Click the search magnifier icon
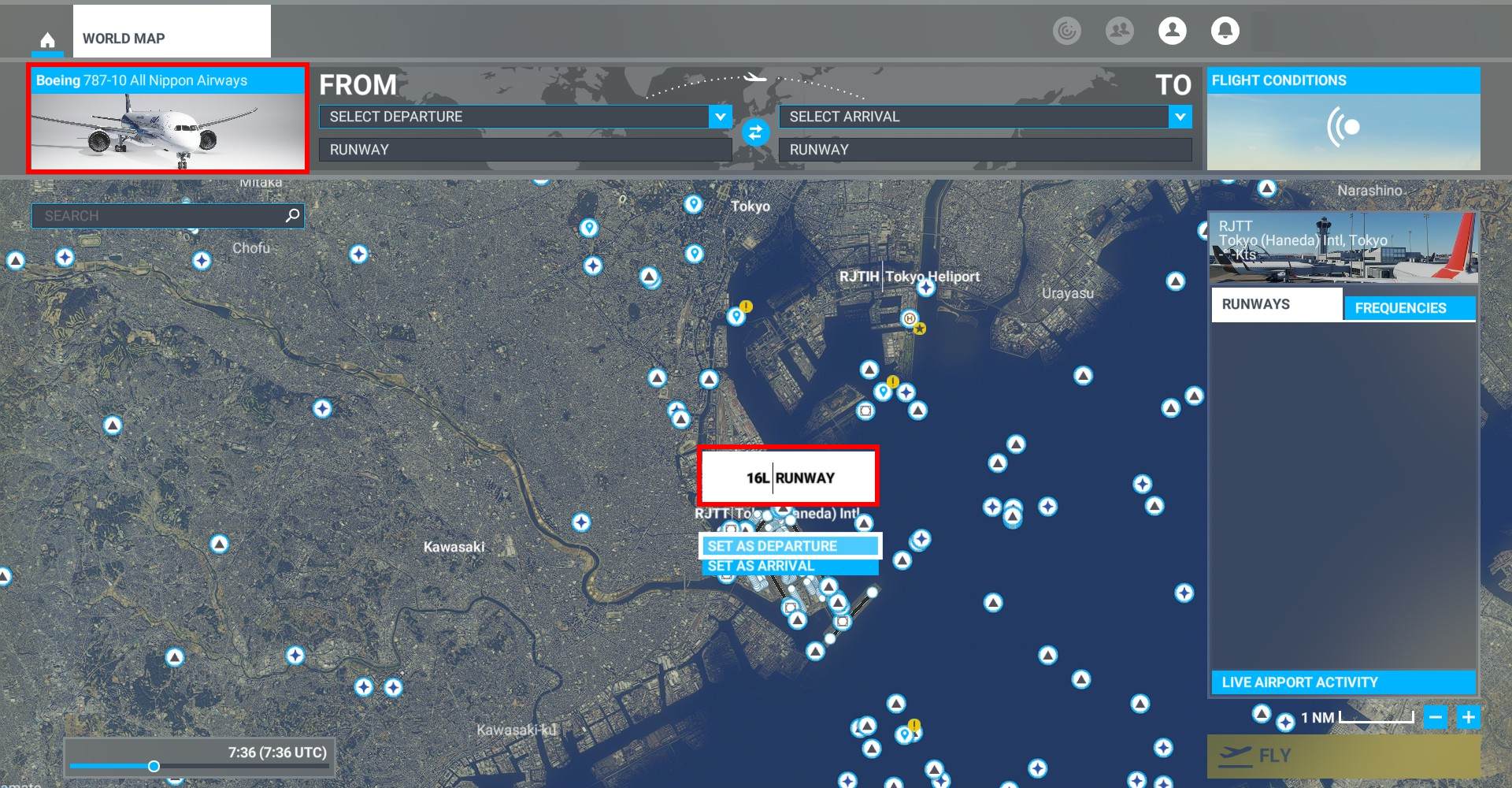 pos(292,215)
